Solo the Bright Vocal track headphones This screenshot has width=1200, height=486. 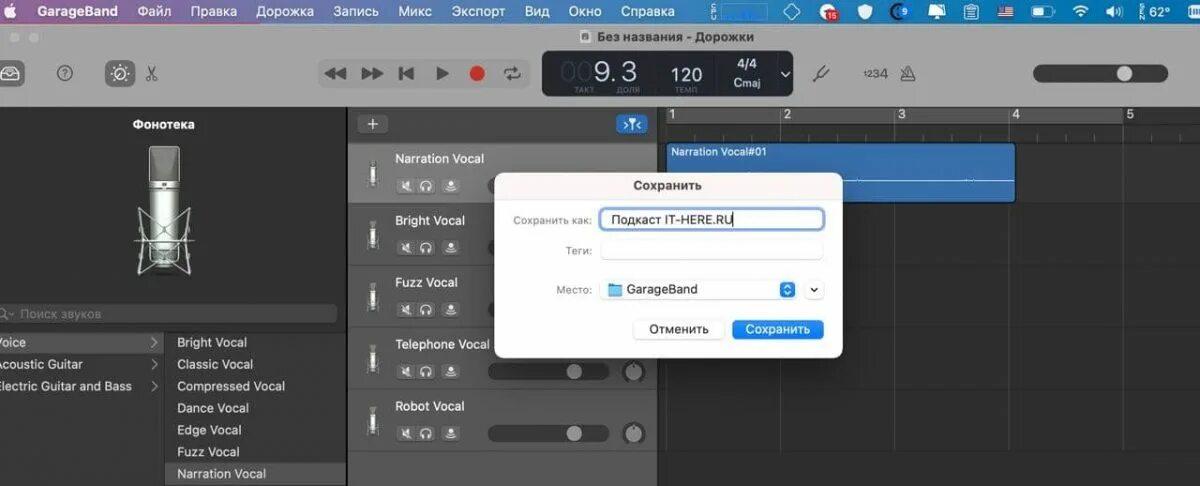(427, 248)
